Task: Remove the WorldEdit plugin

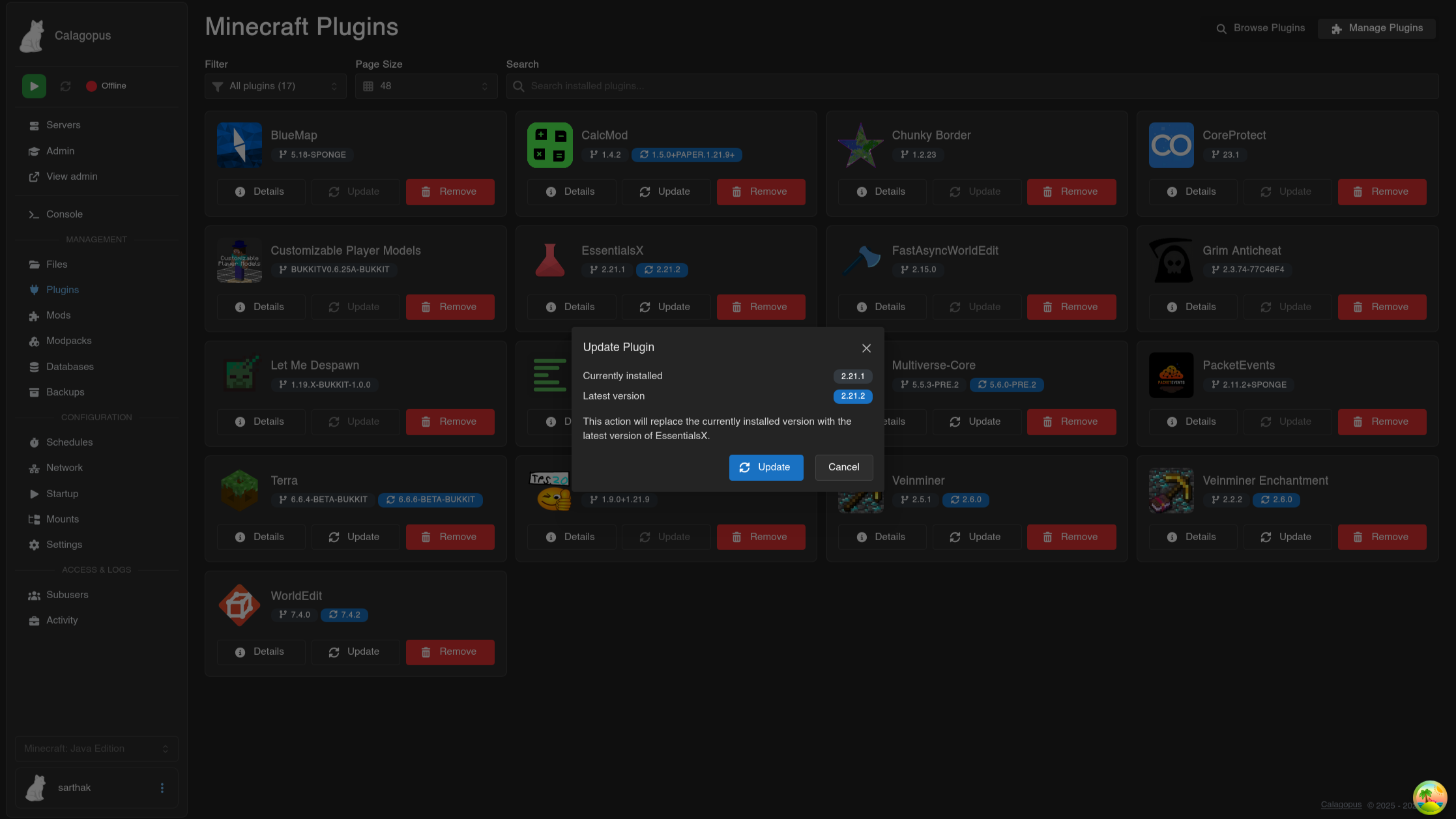Action: pos(450,652)
